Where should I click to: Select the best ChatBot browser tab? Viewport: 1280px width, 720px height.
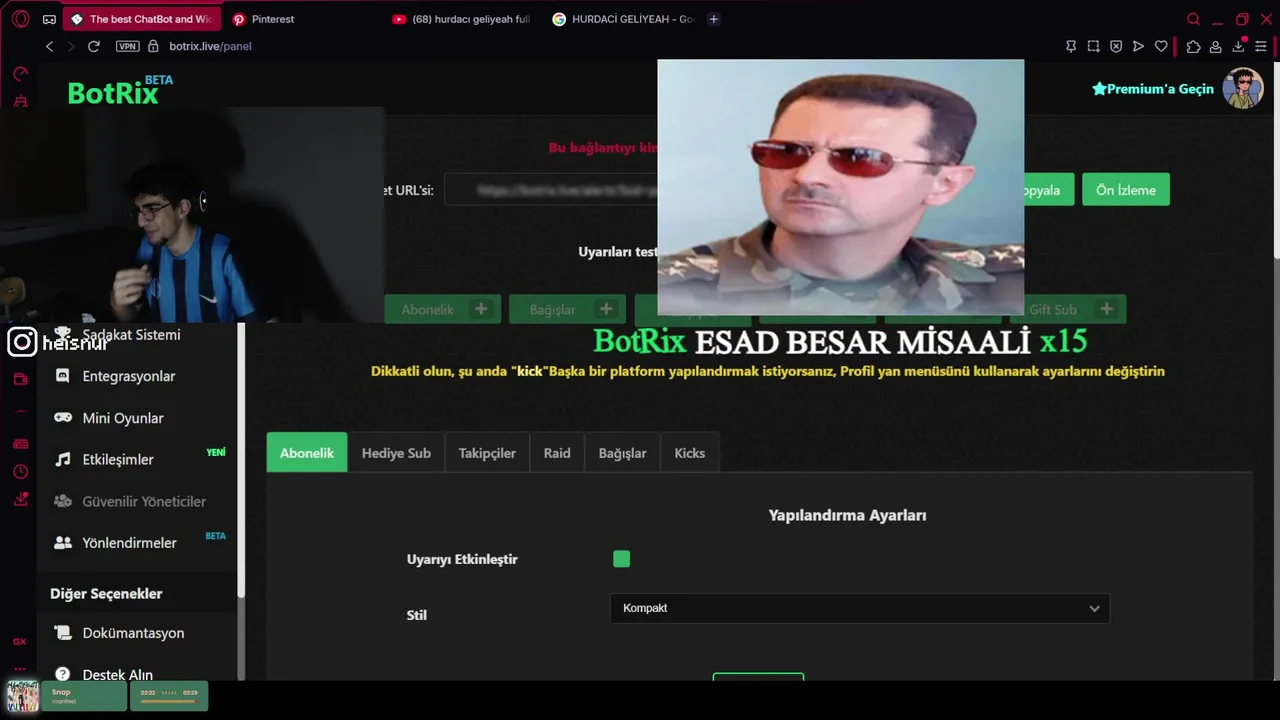pos(143,19)
